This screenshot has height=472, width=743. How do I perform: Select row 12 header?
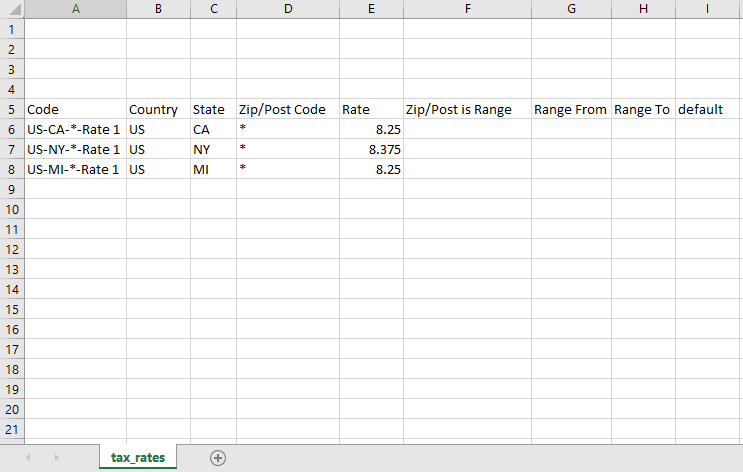tap(12, 250)
